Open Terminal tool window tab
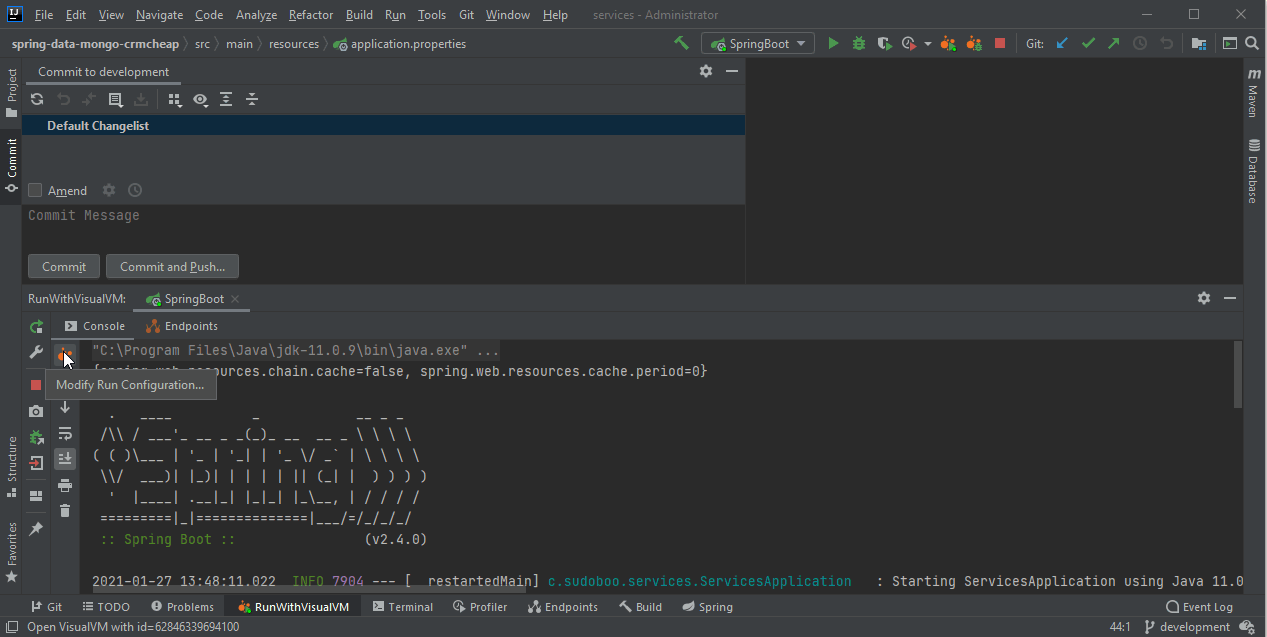1267x637 pixels. point(402,607)
